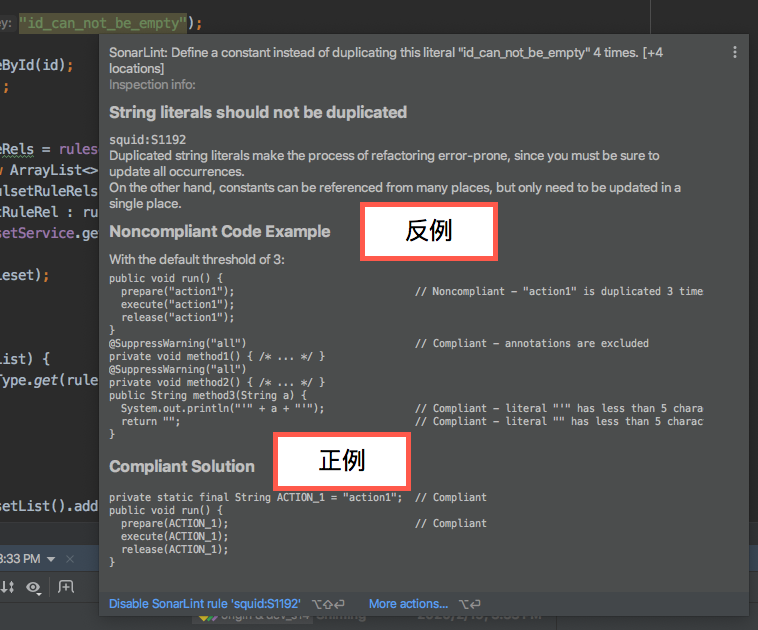Click 'With the default threshold of 3:' text
This screenshot has width=758, height=630.
(197, 260)
